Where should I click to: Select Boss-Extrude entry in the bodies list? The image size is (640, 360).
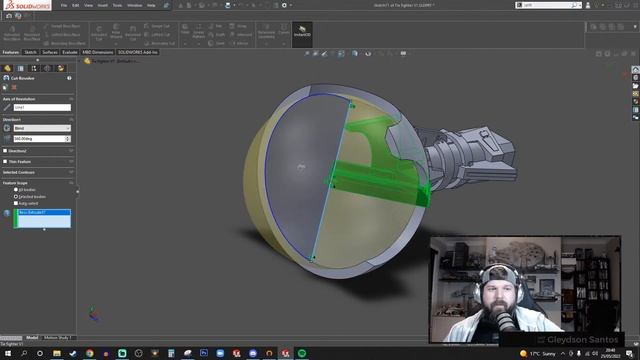[44, 212]
